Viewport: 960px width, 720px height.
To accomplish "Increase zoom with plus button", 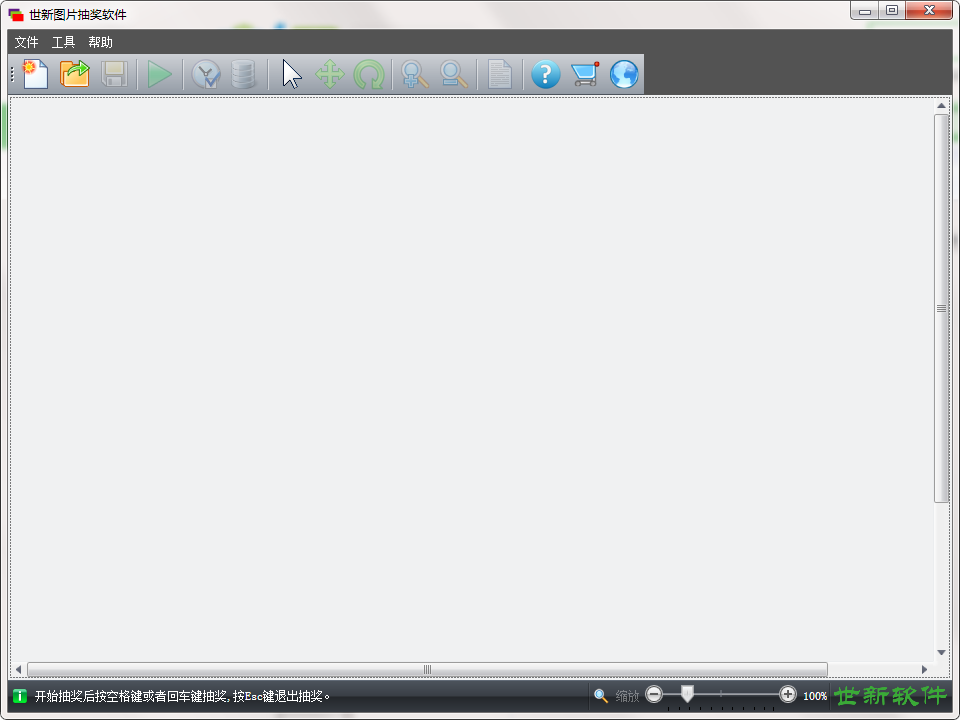I will tap(788, 694).
